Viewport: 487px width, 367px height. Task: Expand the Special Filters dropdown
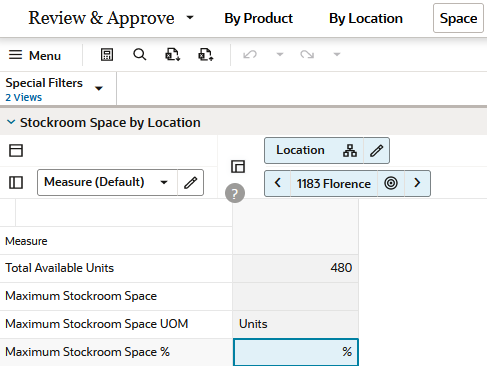99,88
